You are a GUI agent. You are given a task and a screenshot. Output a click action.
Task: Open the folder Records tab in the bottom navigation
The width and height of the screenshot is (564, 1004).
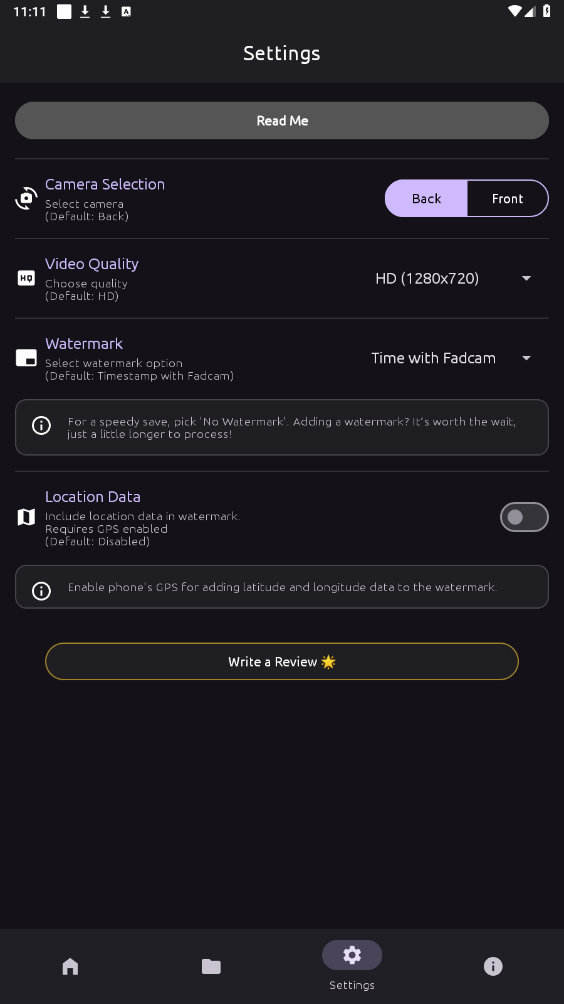coord(211,966)
